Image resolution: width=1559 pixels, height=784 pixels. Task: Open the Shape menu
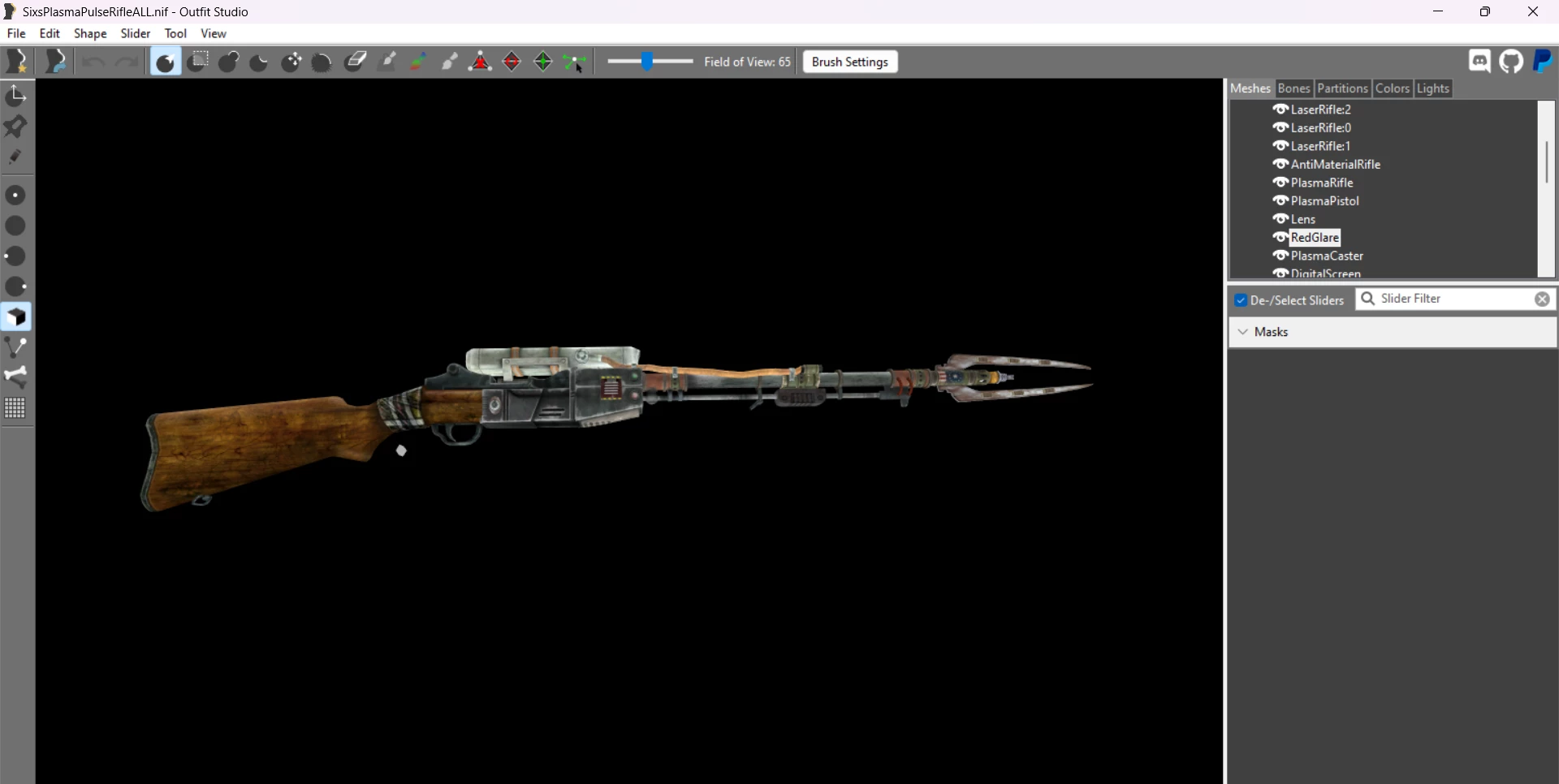pos(90,33)
